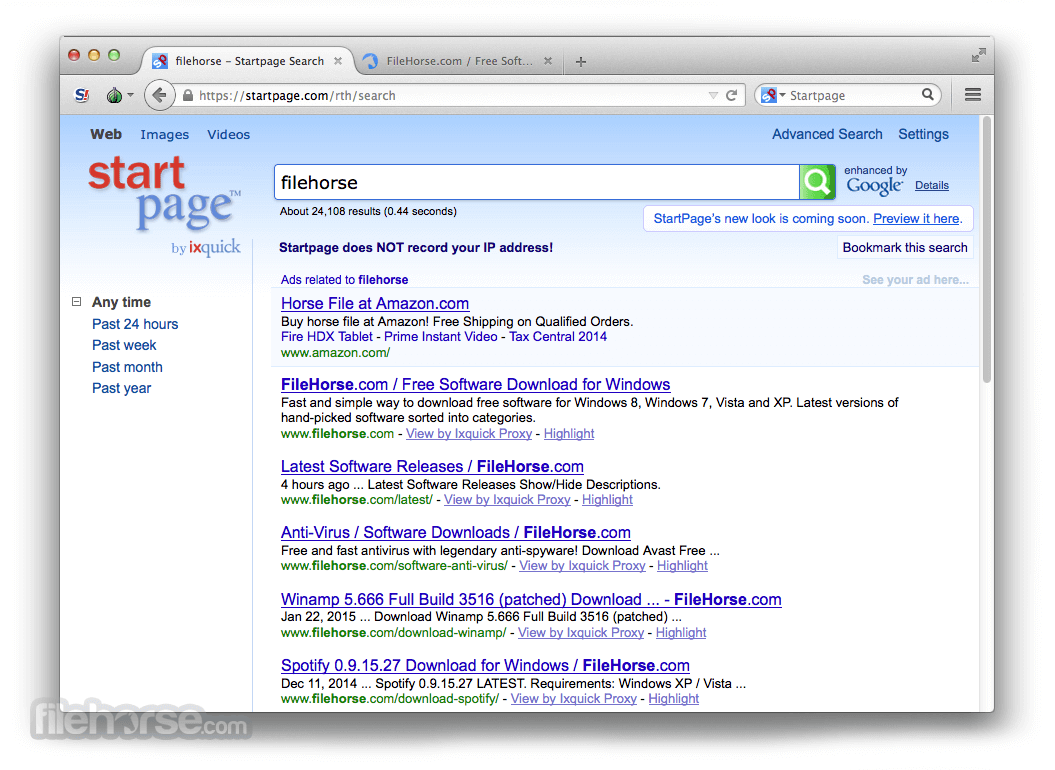Screen dimensions: 1055x770
Task: Open the Prime Instant Video ad link
Action: coord(441,337)
